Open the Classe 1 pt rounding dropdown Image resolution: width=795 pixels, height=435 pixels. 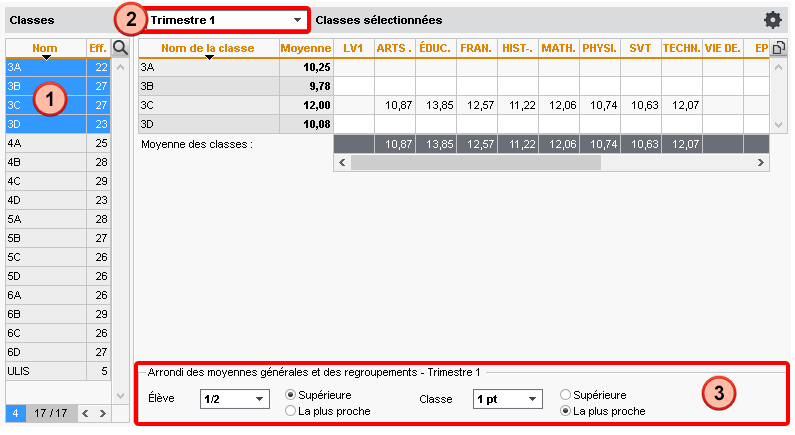tap(507, 399)
